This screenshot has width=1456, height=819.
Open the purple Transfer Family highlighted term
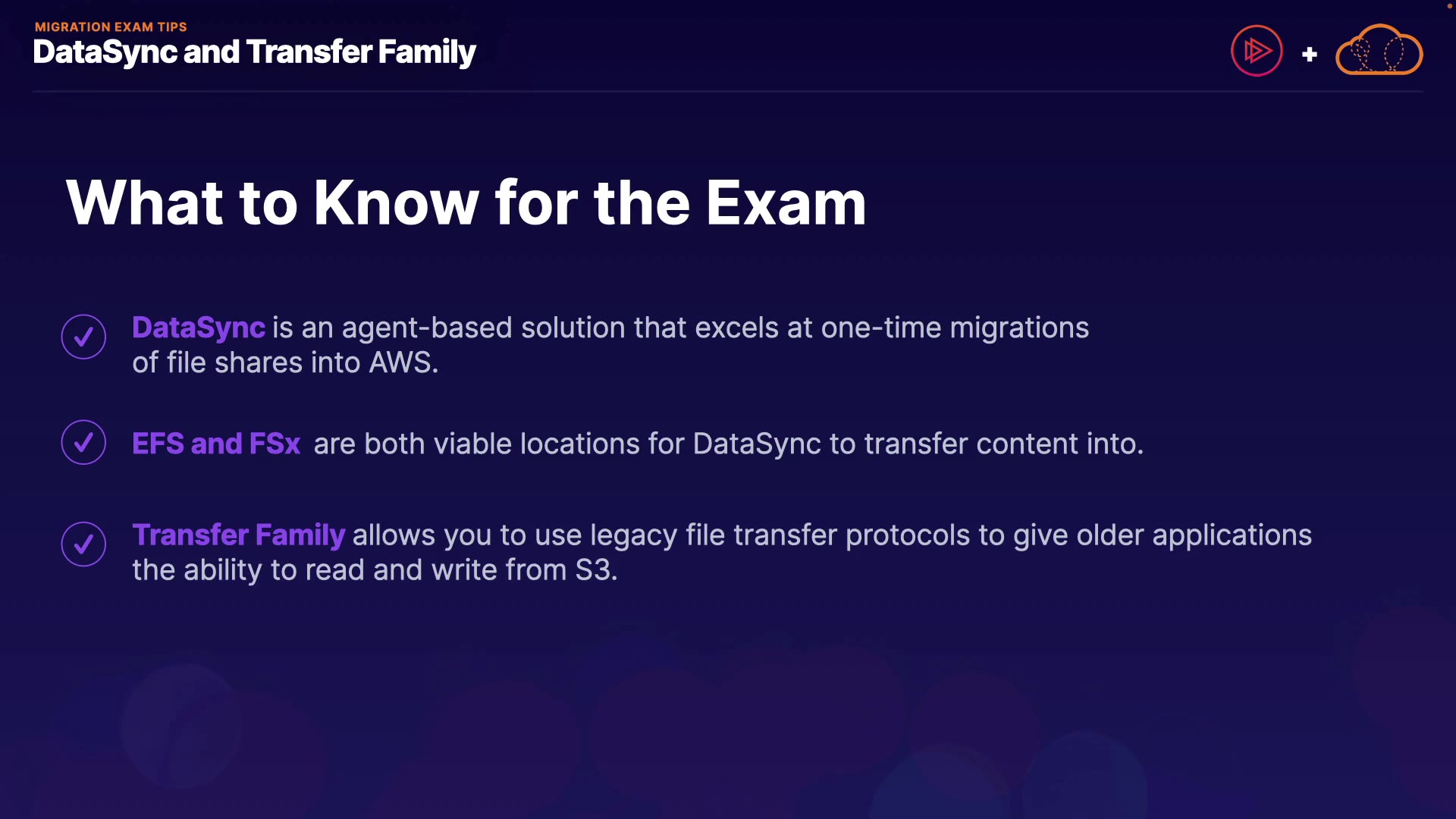point(238,535)
